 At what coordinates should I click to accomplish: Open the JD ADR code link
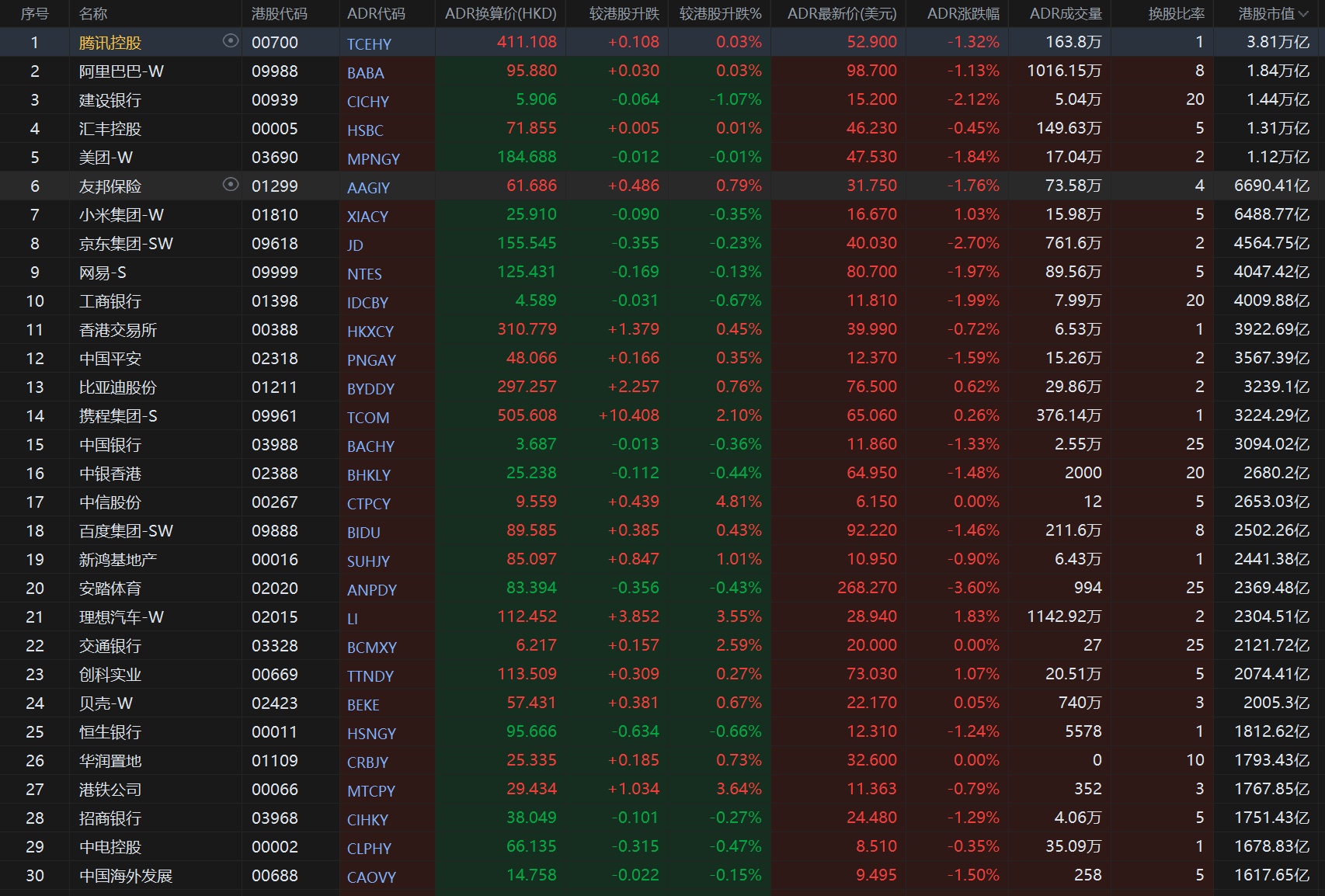coord(355,245)
